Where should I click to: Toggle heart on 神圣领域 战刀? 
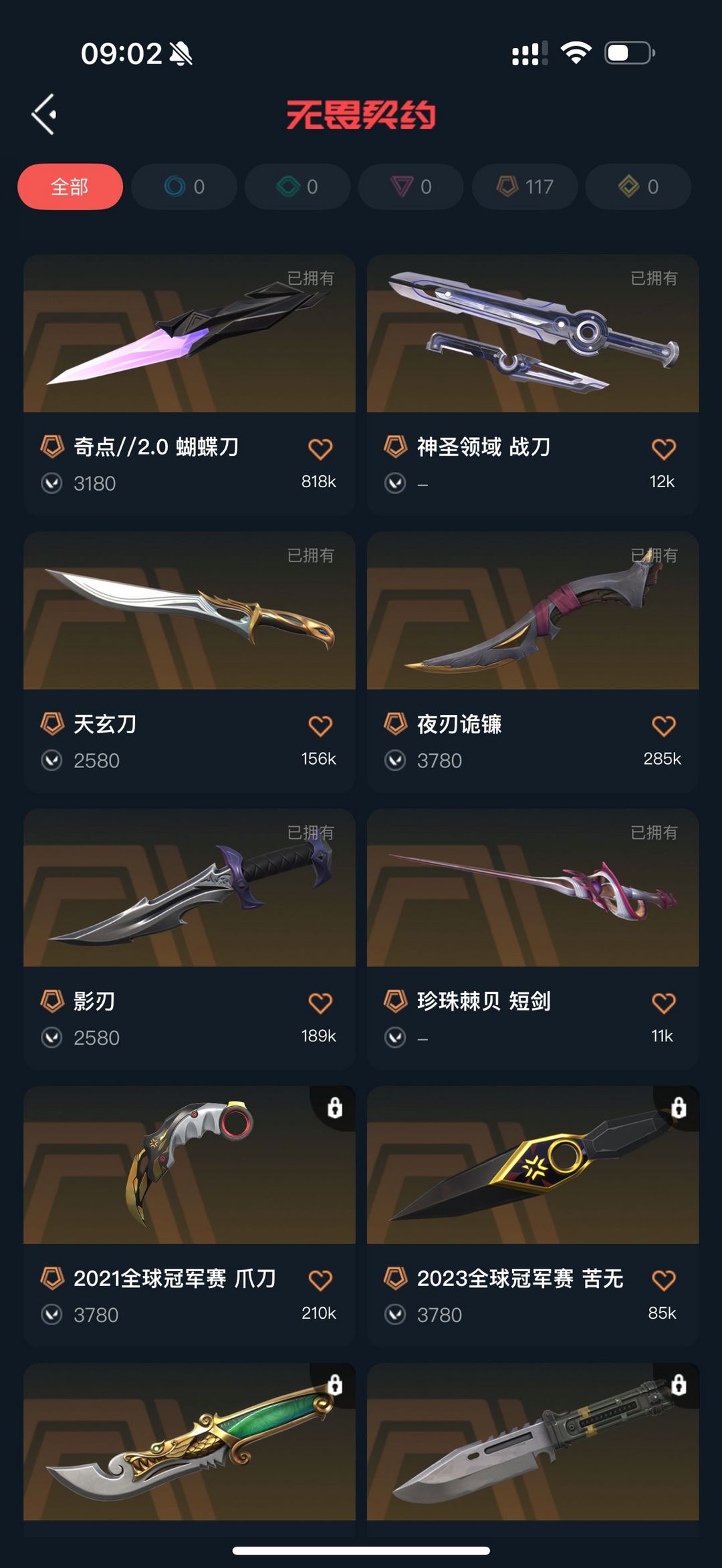tap(664, 448)
